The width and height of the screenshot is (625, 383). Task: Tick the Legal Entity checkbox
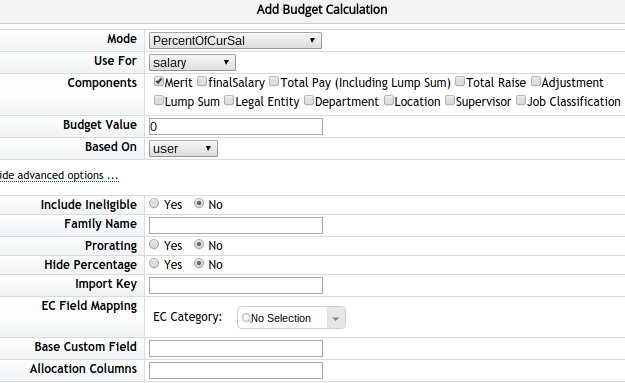click(x=229, y=100)
